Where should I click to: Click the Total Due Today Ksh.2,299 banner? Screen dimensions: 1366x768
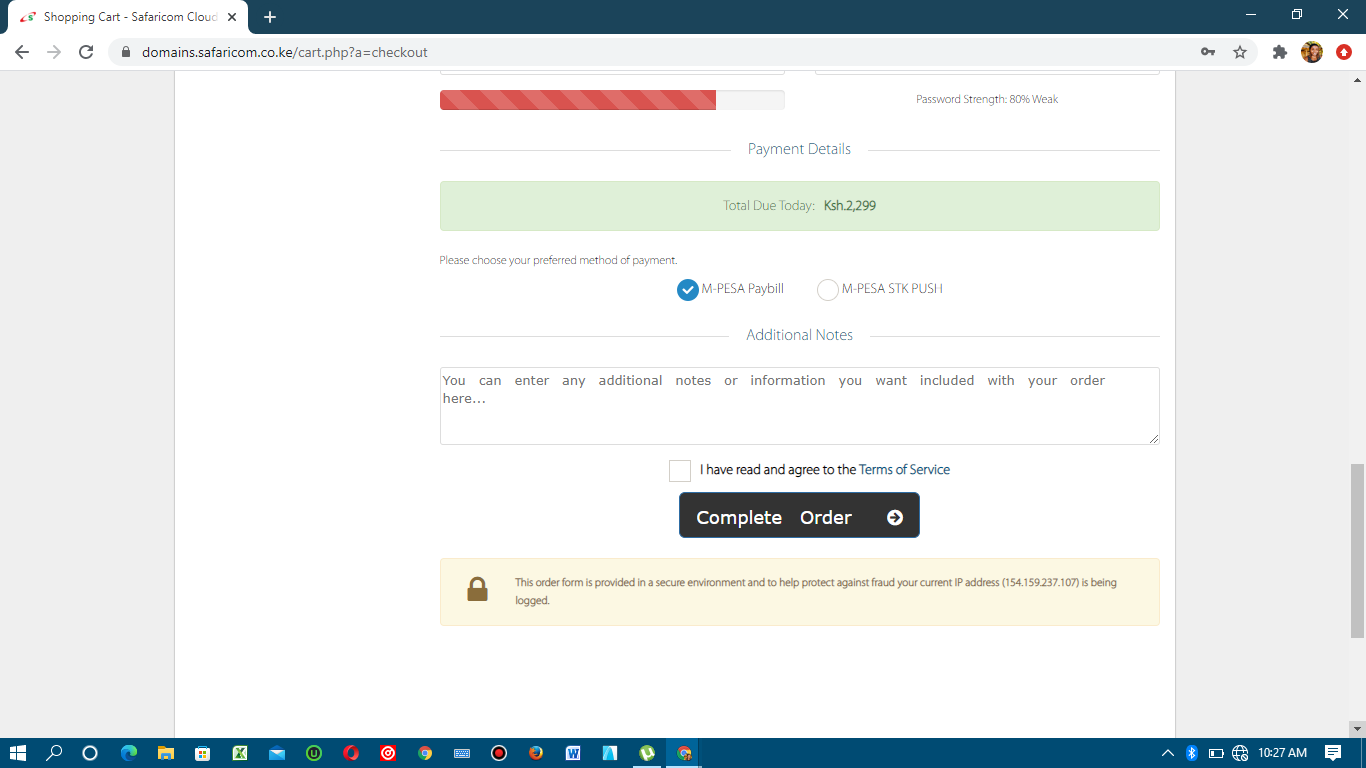[800, 206]
